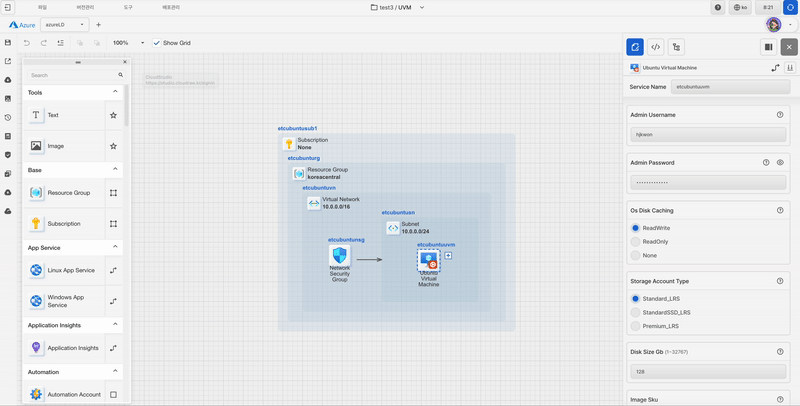This screenshot has height=406, width=800.
Task: Open the 파일 menu
Action: point(42,8)
